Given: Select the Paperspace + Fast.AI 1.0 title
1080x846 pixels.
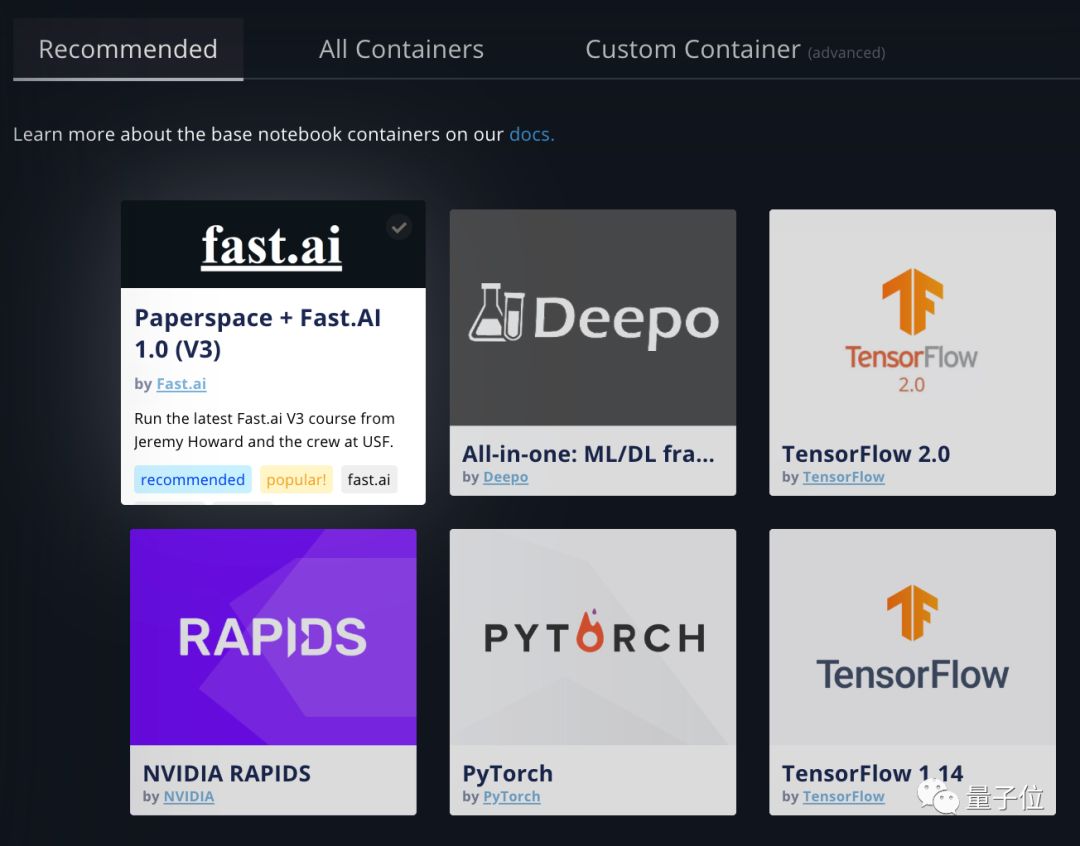Looking at the screenshot, I should coord(257,333).
